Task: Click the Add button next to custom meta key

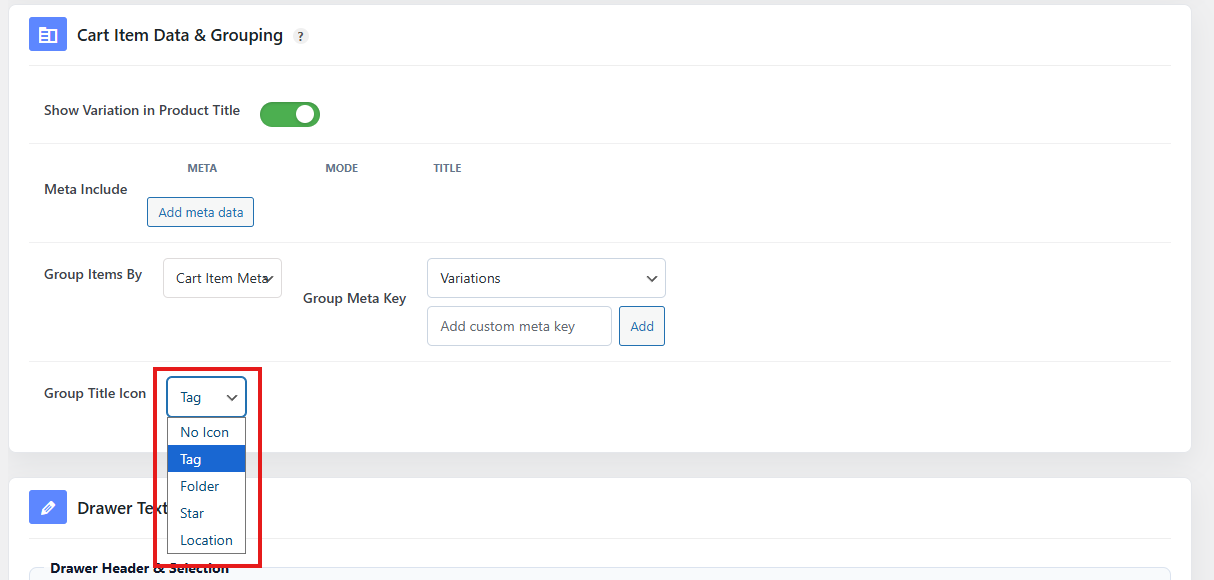Action: coord(642,326)
